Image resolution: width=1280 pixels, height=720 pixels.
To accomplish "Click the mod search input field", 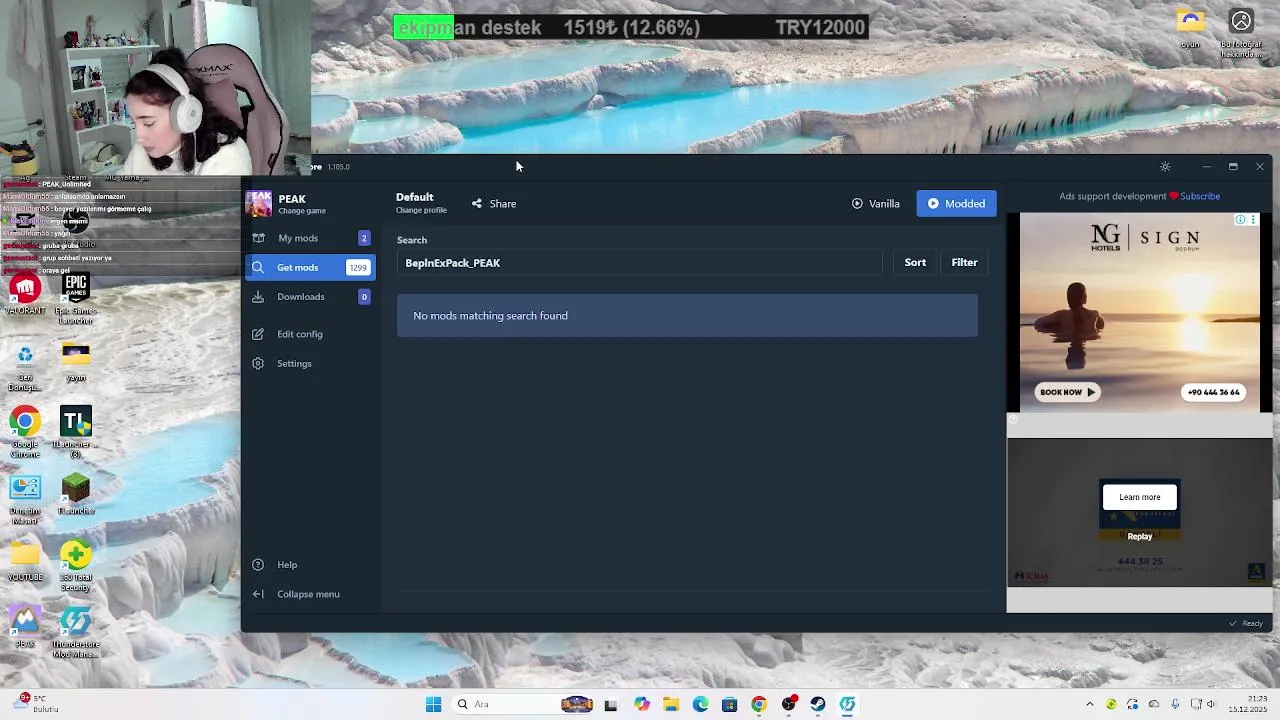I will (640, 263).
